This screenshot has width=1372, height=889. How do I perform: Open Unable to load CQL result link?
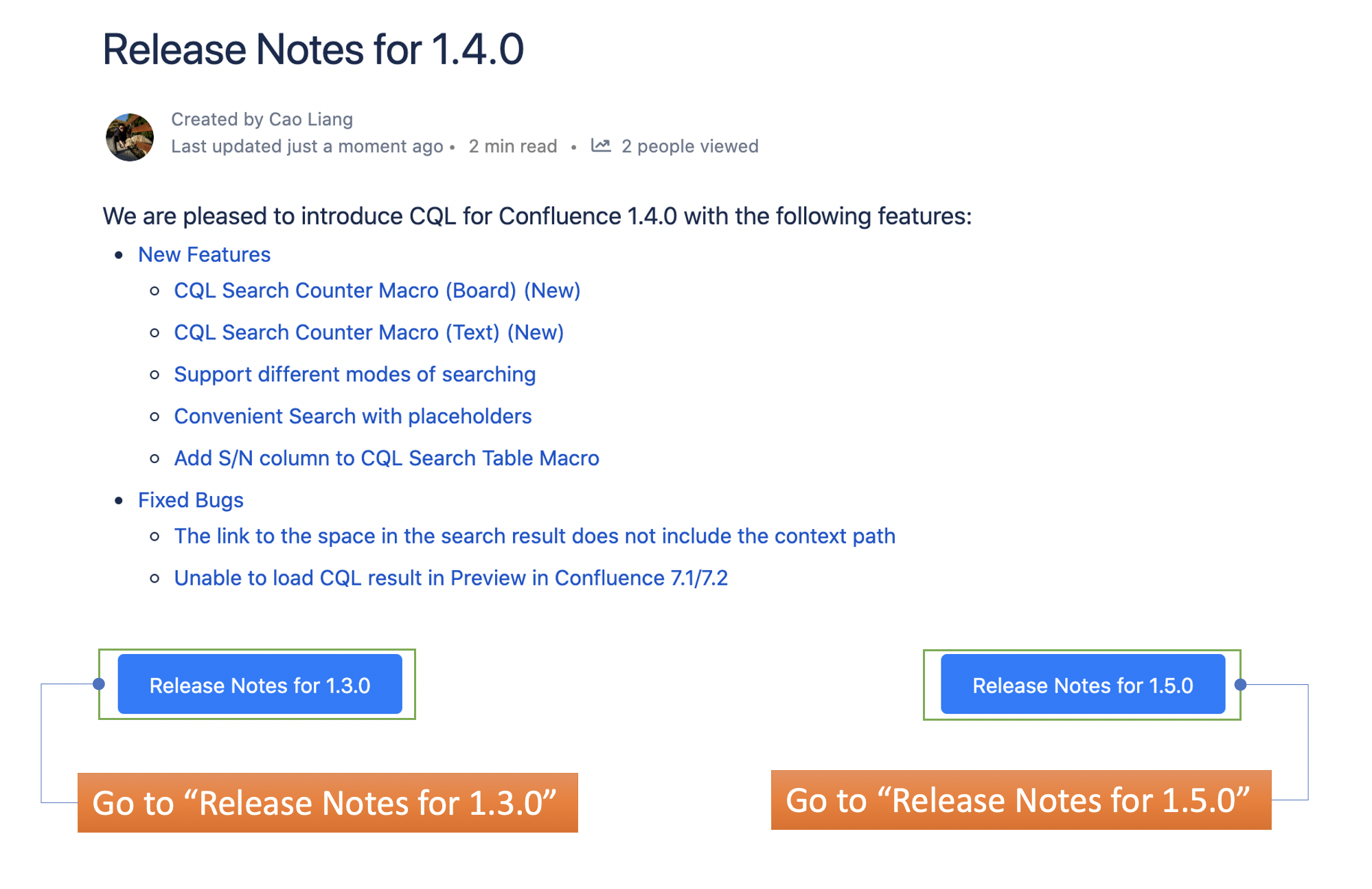tap(450, 578)
